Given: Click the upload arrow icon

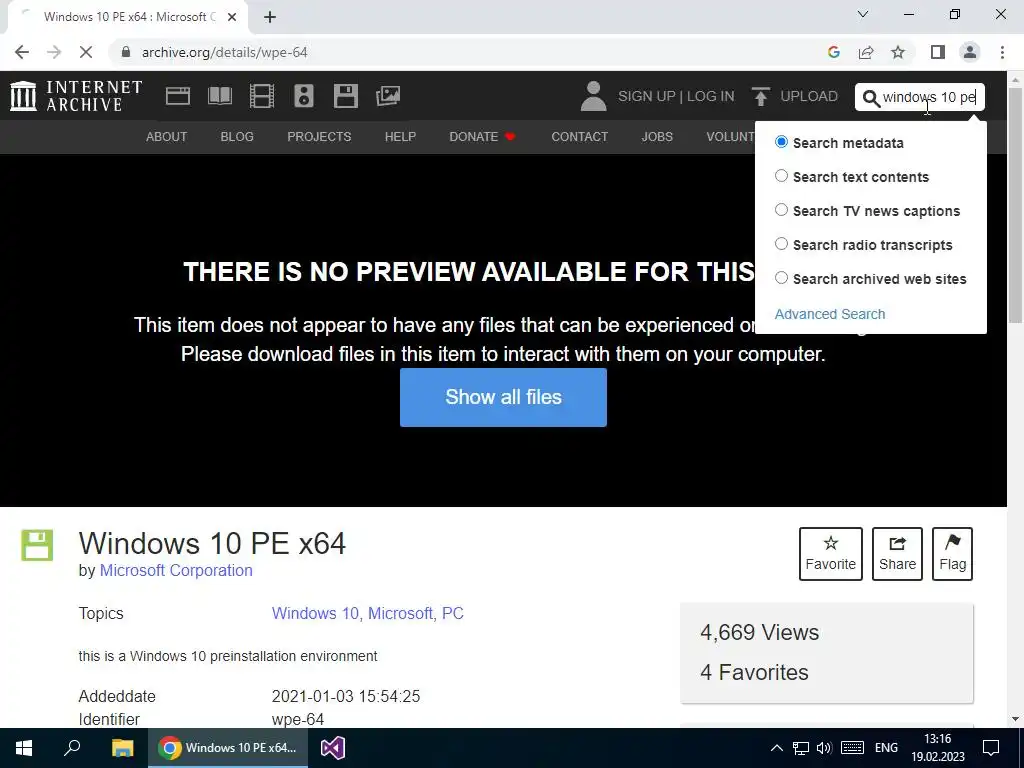Looking at the screenshot, I should point(760,96).
